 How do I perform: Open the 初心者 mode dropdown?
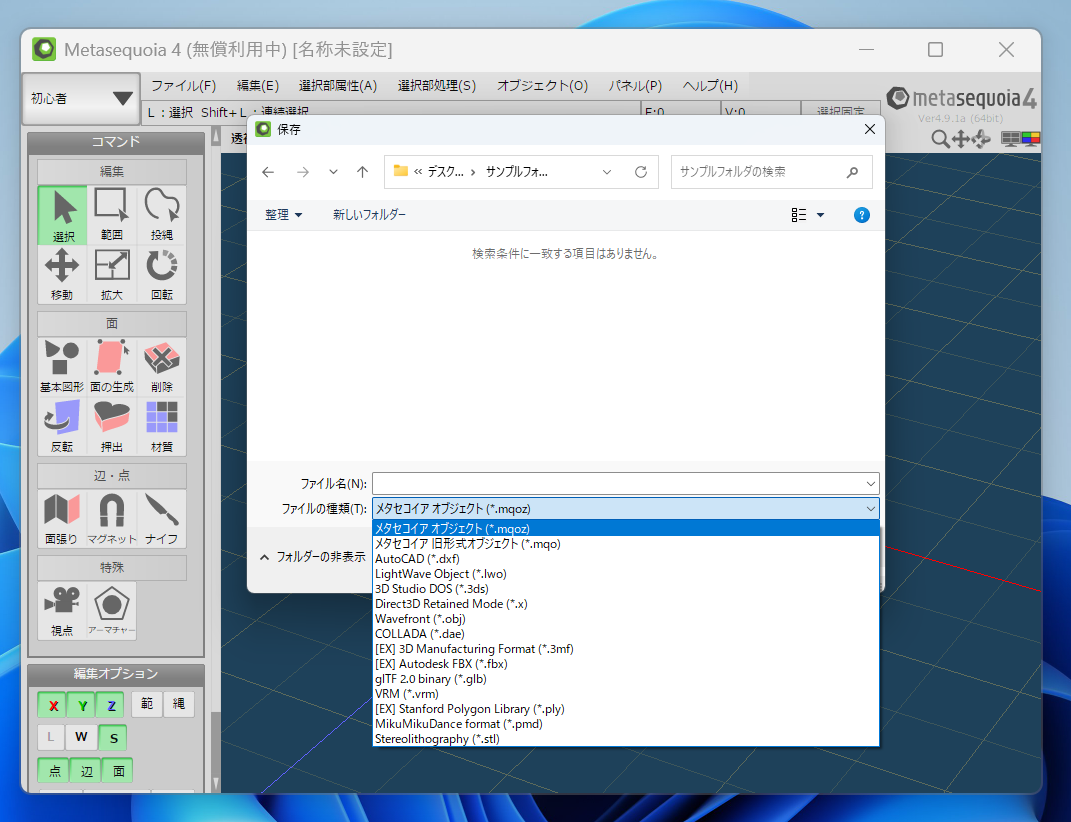tap(81, 98)
